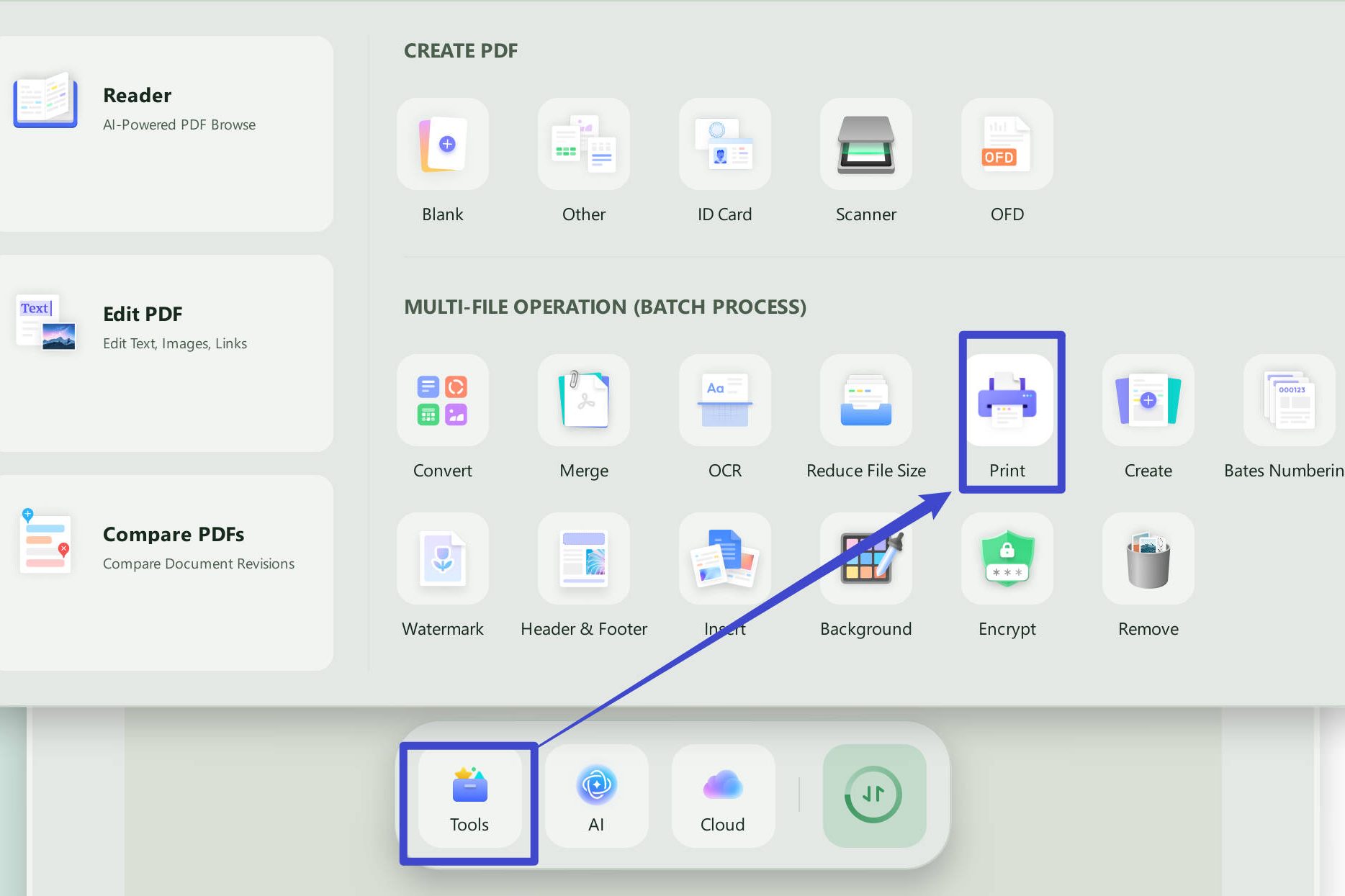The image size is (1345, 896).
Task: Open Tools in the bottom bar
Action: click(x=469, y=796)
